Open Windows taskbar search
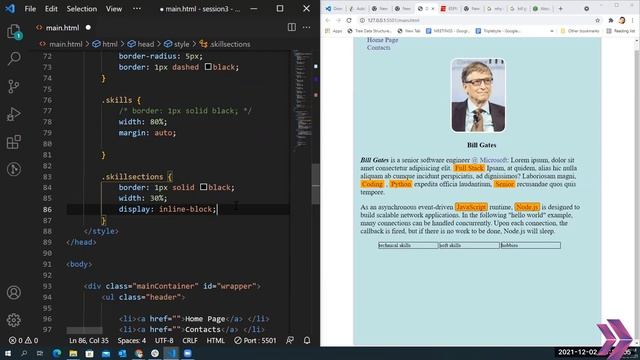The width and height of the screenshot is (640, 360). (x=24, y=353)
